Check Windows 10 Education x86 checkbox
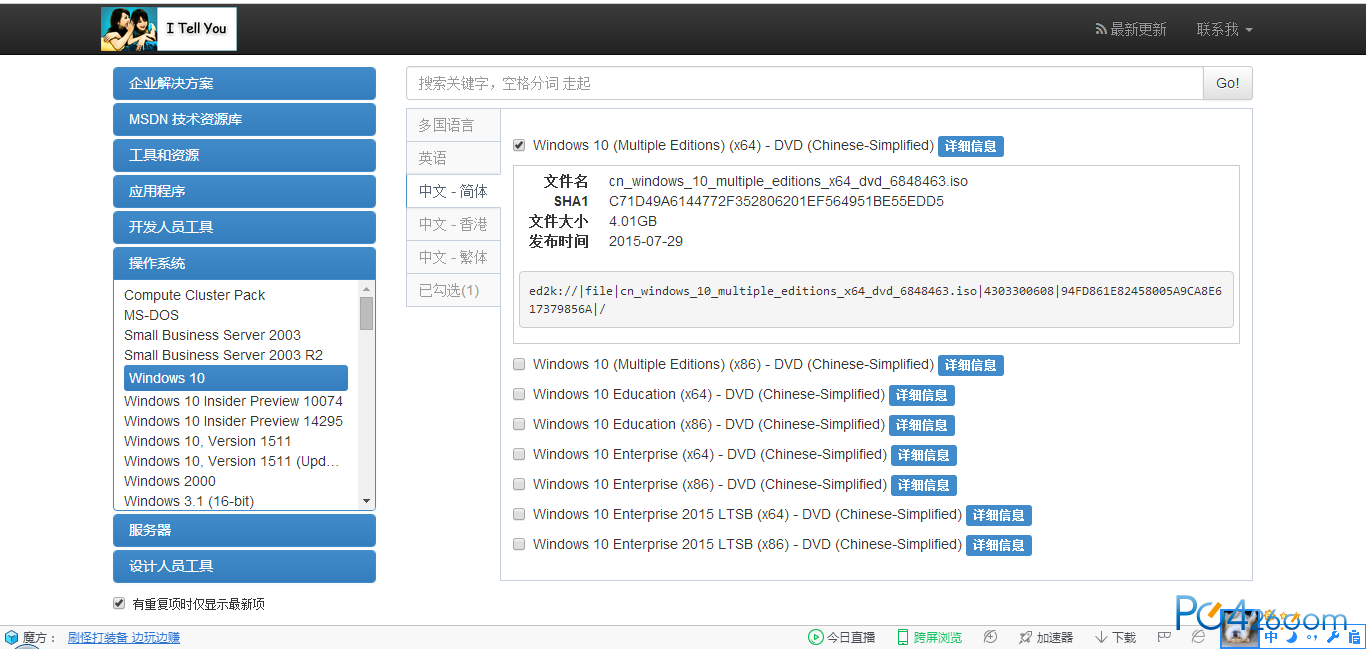This screenshot has height=649, width=1366. tap(519, 424)
